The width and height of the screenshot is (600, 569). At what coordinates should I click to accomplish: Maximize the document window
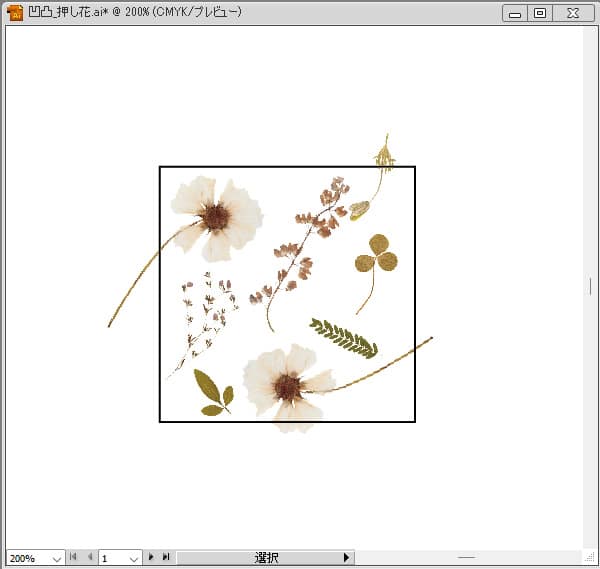point(540,13)
